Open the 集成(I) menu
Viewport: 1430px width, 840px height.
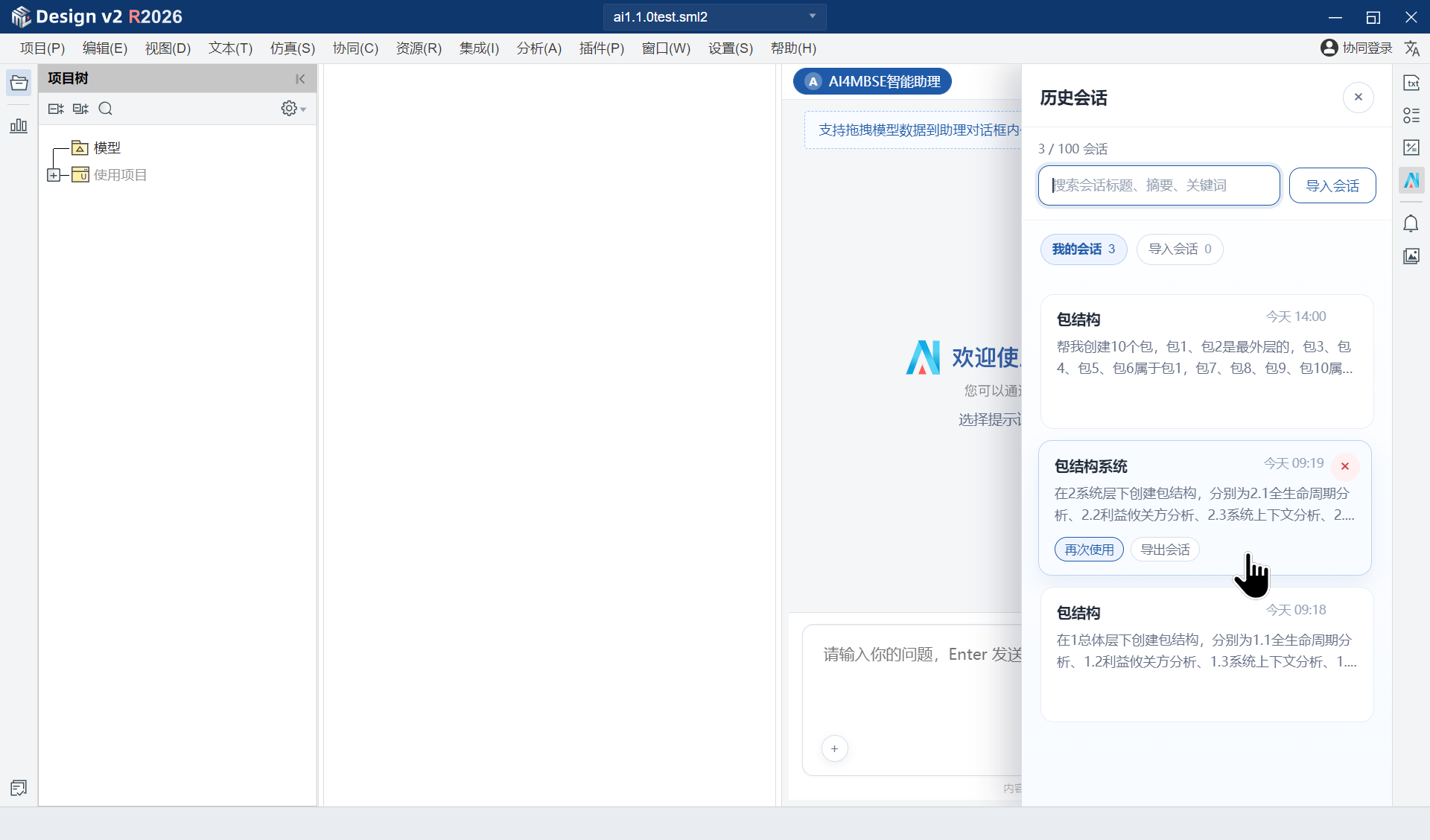click(x=479, y=48)
